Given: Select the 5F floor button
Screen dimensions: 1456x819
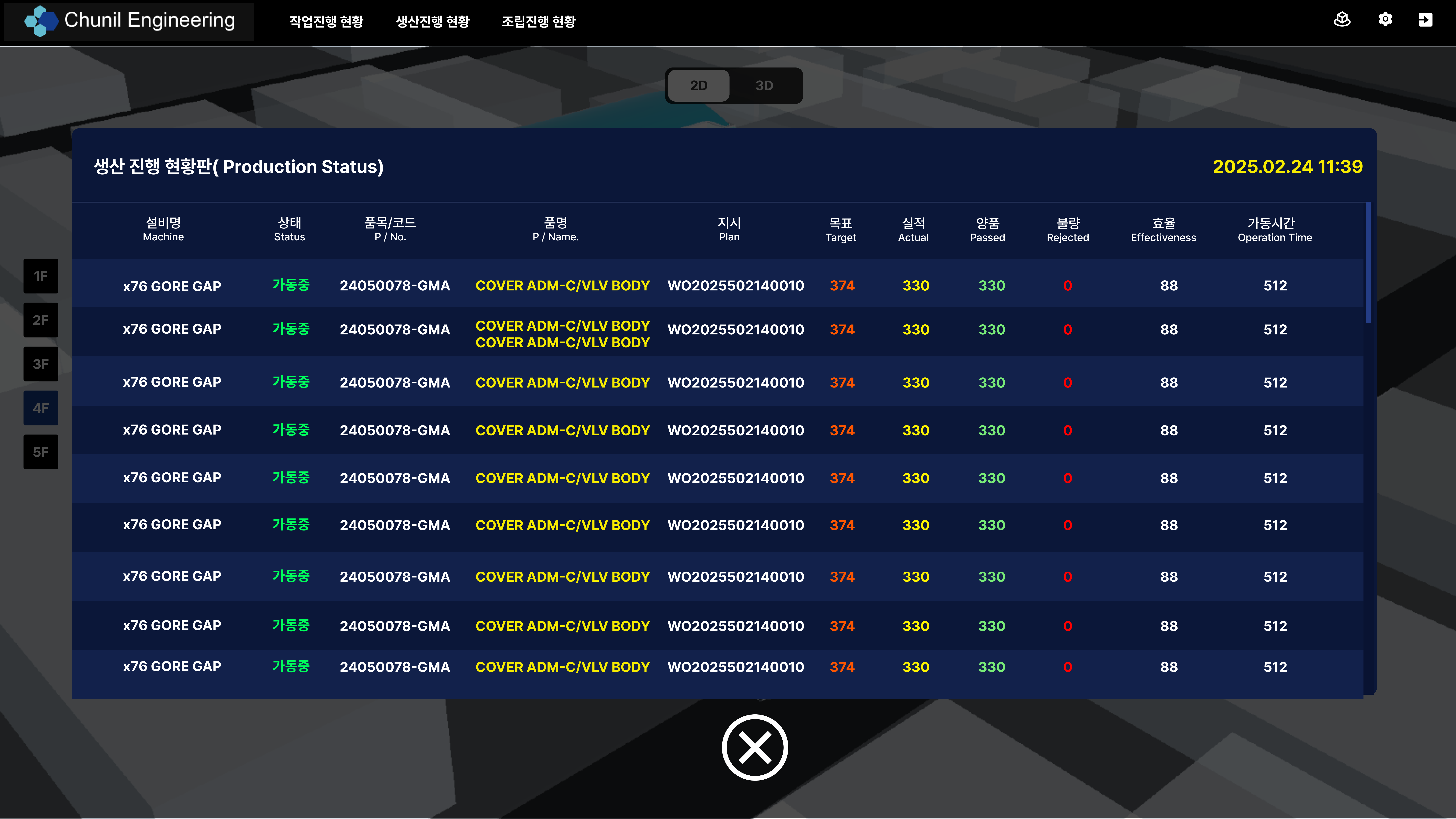Looking at the screenshot, I should click(x=41, y=452).
